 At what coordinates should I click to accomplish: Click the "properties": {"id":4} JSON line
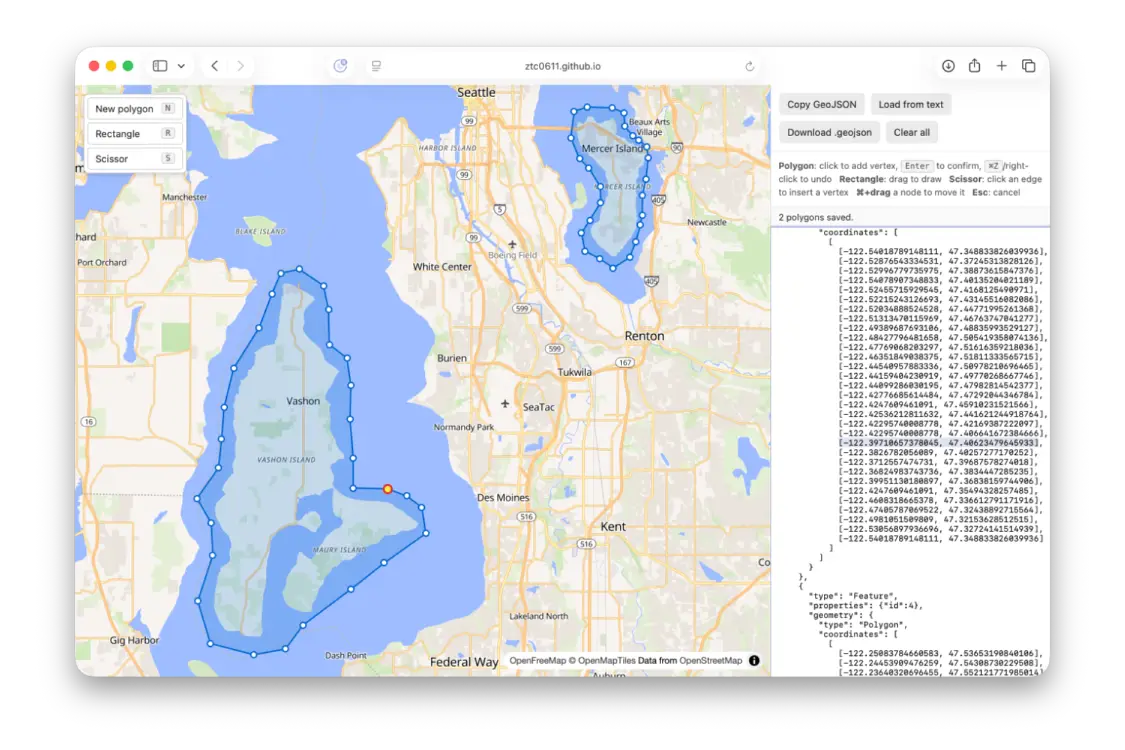pyautogui.click(x=866, y=605)
